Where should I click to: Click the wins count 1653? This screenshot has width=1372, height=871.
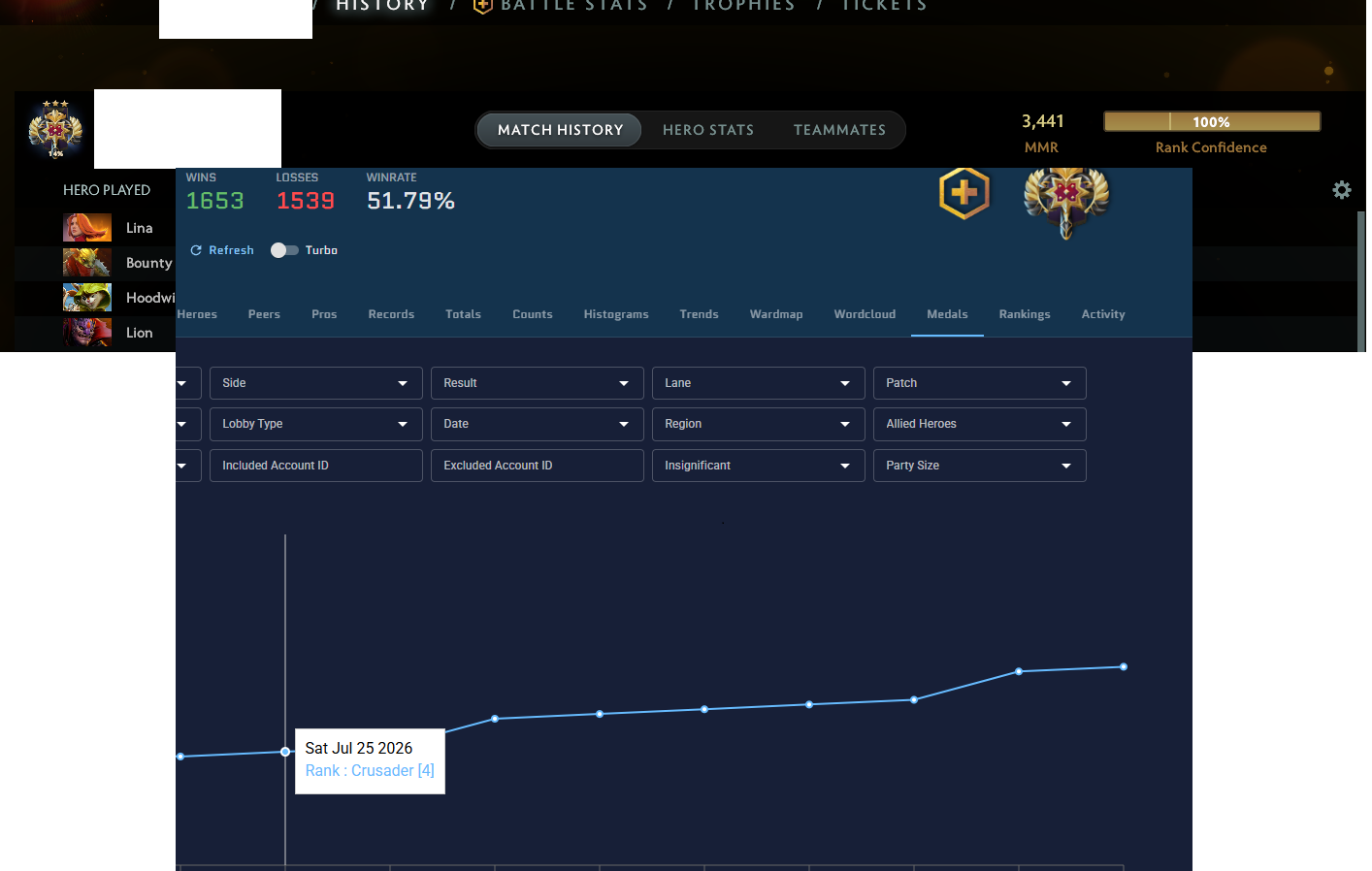[x=215, y=201]
